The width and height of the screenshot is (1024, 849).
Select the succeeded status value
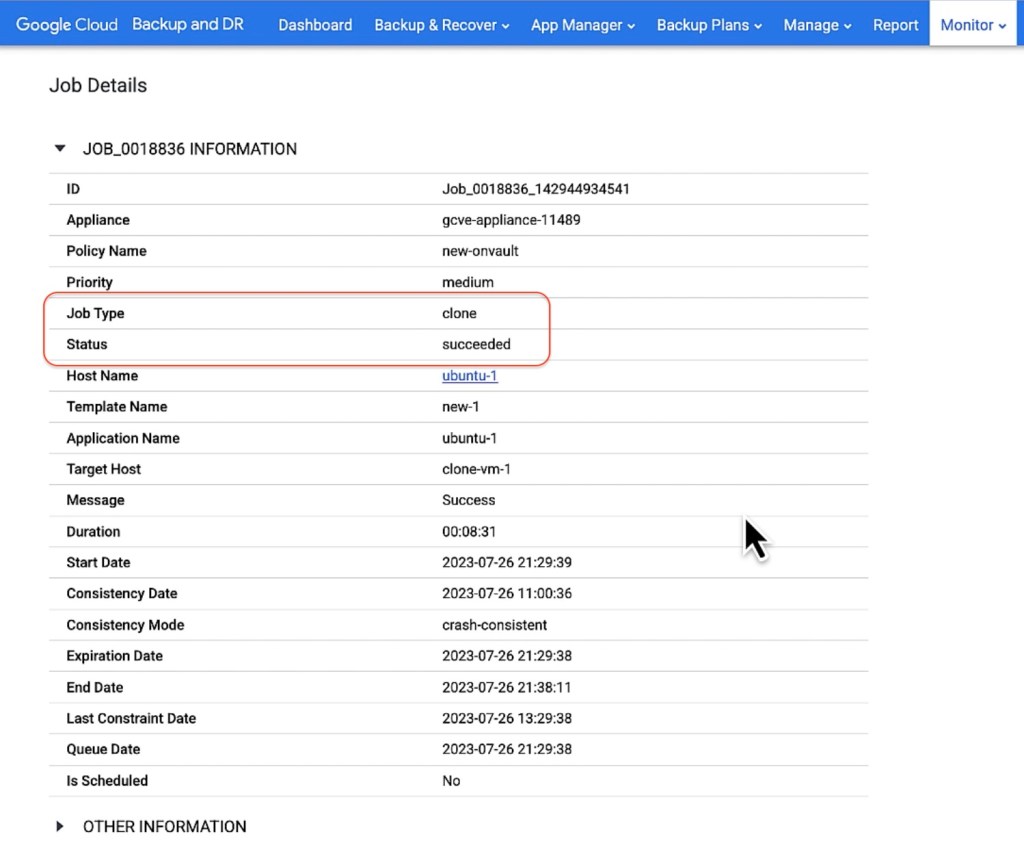pyautogui.click(x=476, y=344)
